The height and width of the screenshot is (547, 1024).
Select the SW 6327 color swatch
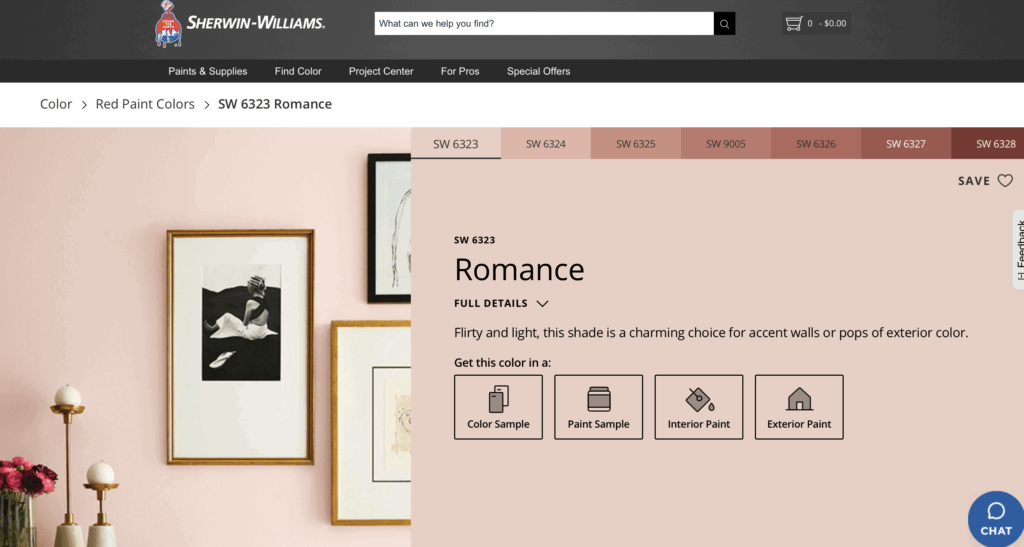[906, 144]
